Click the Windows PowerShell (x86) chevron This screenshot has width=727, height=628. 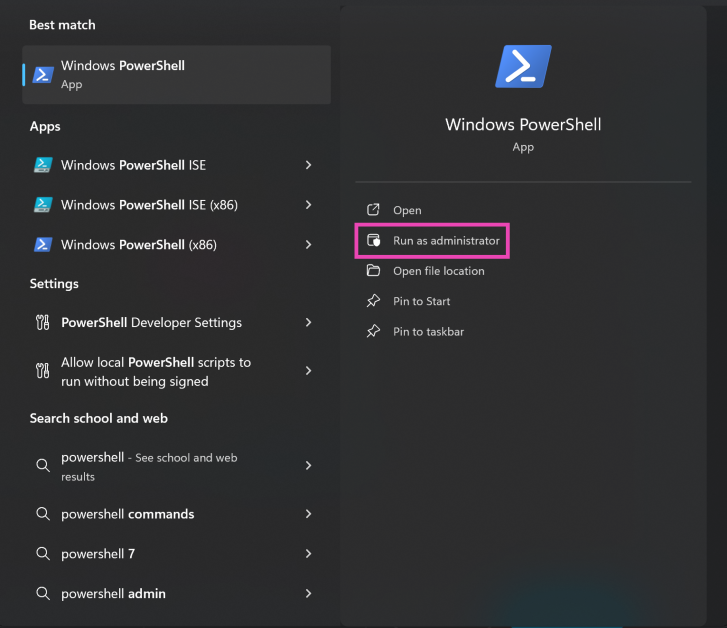[308, 244]
